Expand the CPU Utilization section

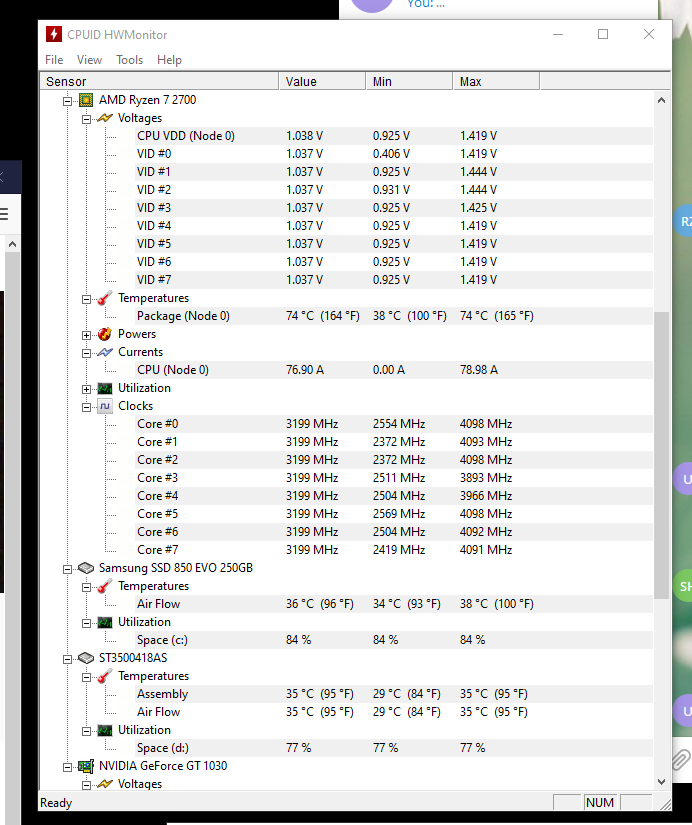coord(86,389)
